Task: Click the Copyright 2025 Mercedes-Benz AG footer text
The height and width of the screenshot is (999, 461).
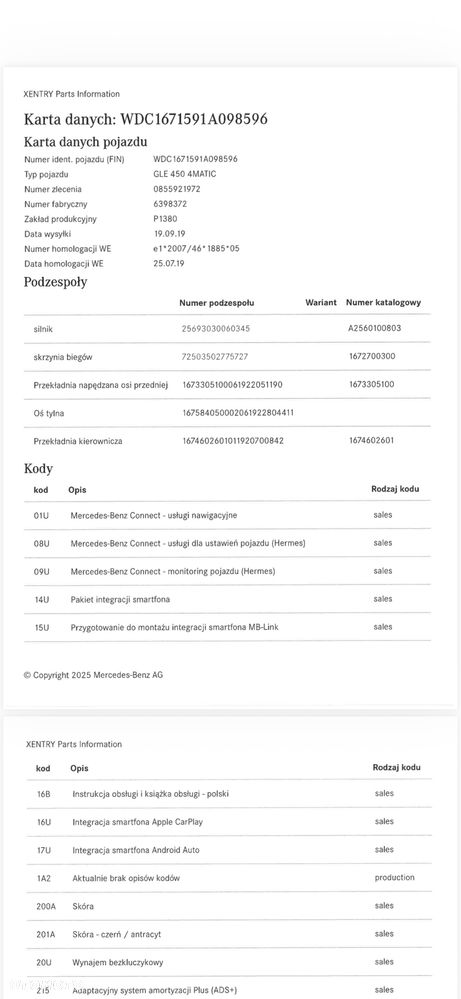Action: (94, 675)
